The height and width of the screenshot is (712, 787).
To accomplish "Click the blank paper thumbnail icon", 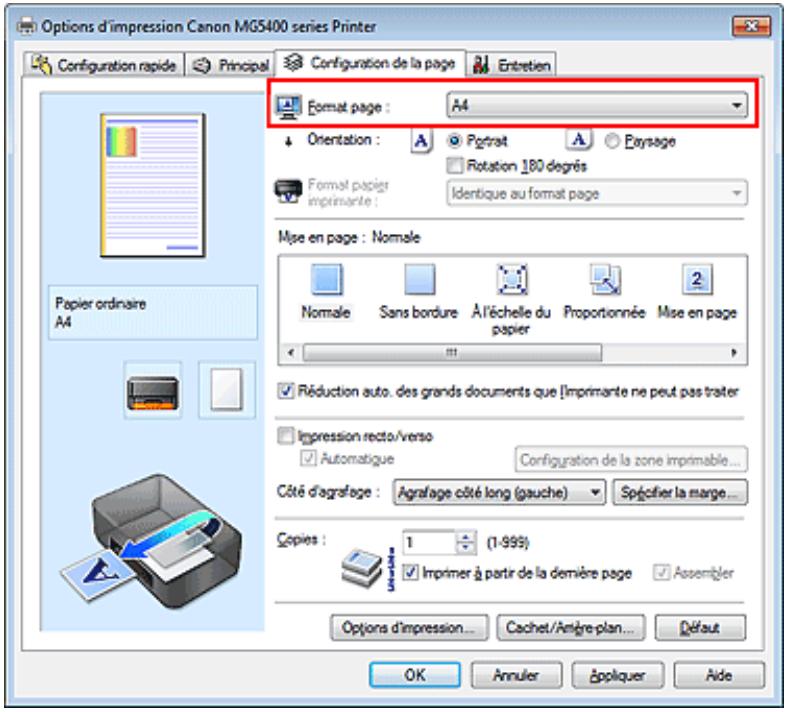I will point(227,390).
